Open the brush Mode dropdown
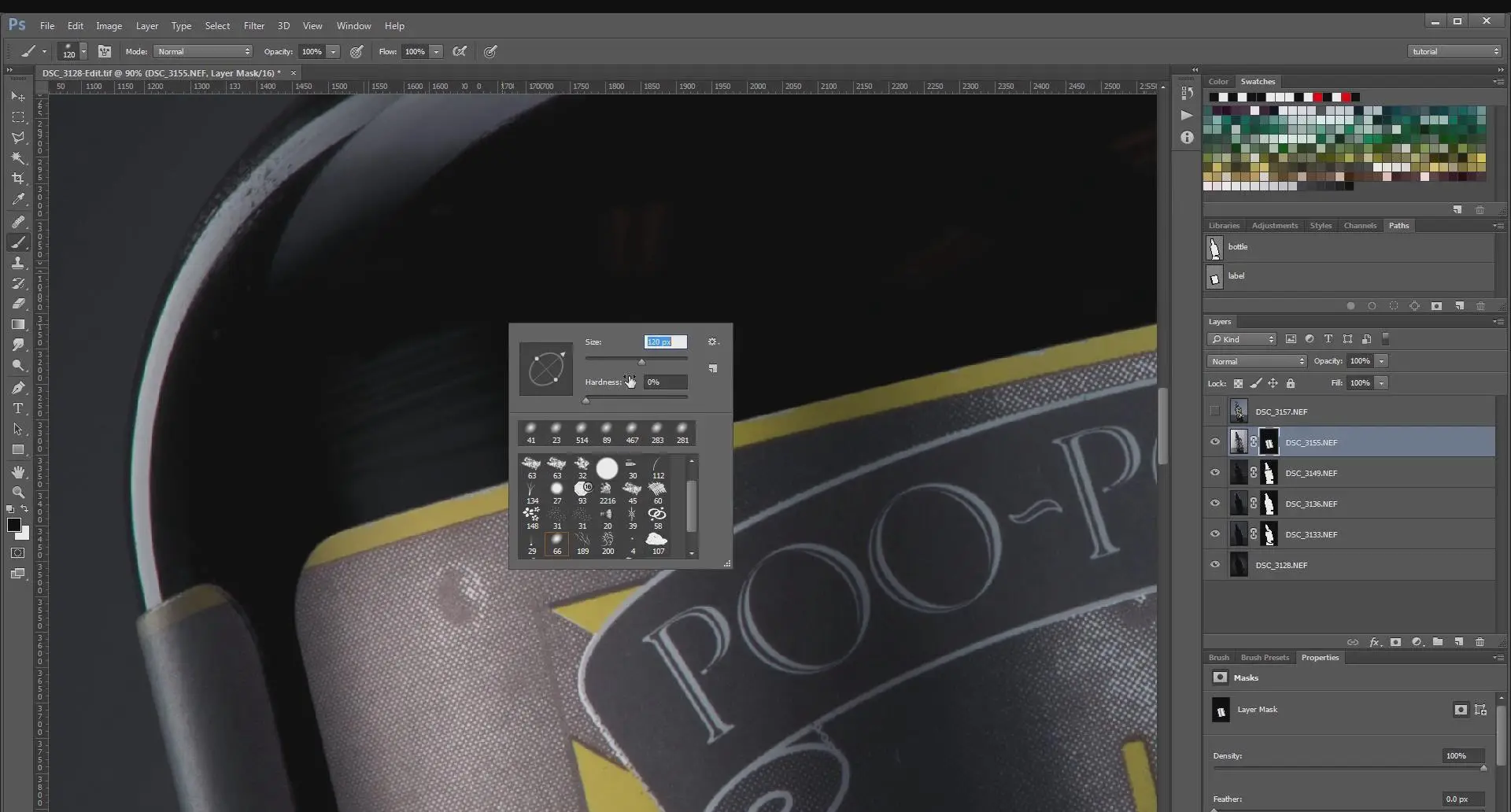This screenshot has width=1511, height=812. [203, 52]
